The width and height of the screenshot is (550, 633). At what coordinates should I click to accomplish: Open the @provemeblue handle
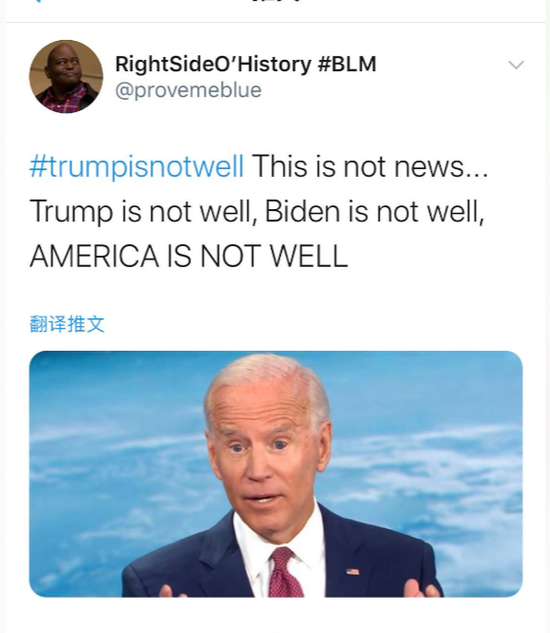pos(188,90)
